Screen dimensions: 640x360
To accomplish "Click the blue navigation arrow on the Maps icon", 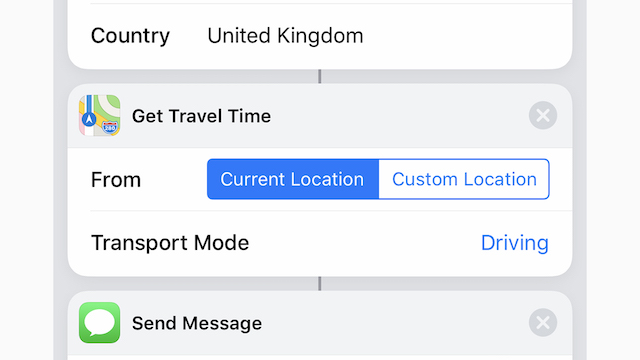I will [x=89, y=119].
